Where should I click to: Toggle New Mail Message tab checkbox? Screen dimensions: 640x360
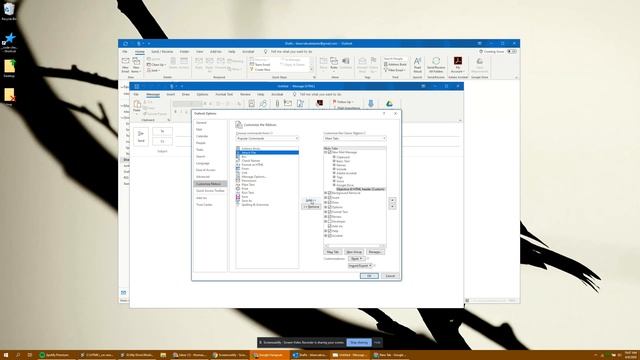[x=330, y=152]
